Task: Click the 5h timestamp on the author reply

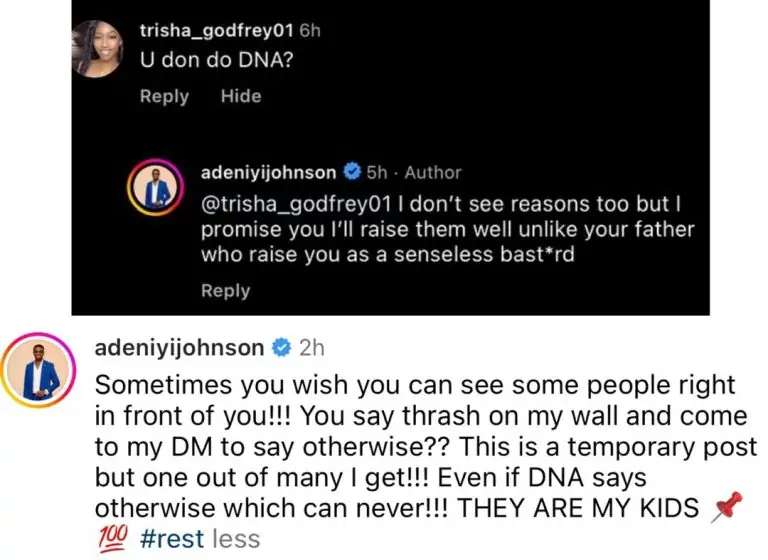Action: coord(376,172)
